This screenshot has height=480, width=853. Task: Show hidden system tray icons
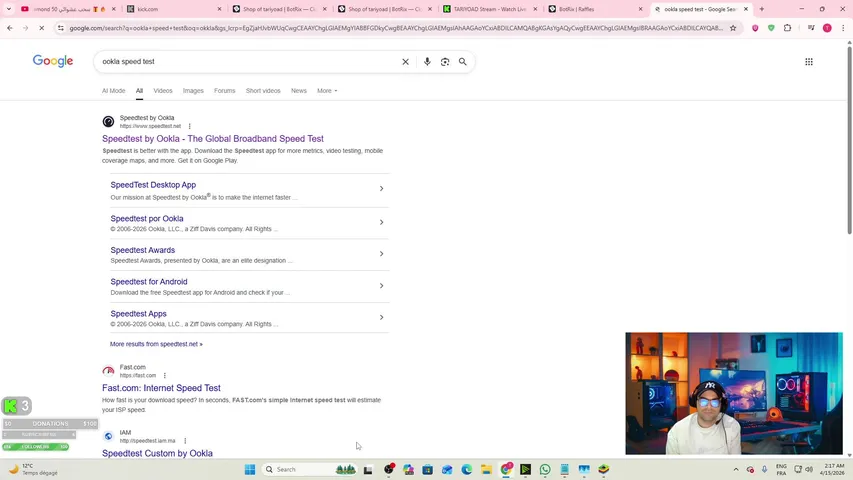click(736, 470)
